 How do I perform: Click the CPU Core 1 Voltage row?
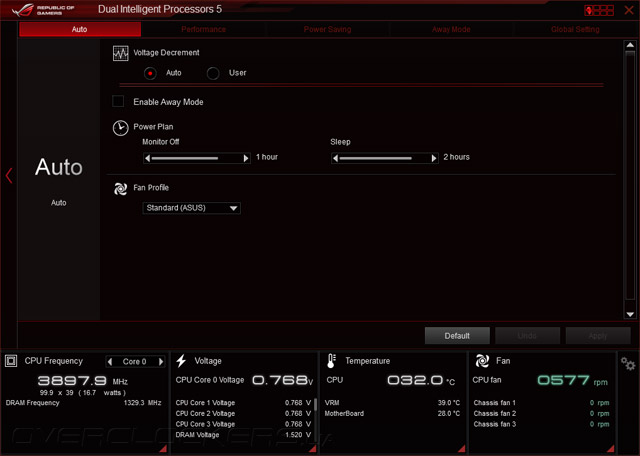tap(243, 403)
